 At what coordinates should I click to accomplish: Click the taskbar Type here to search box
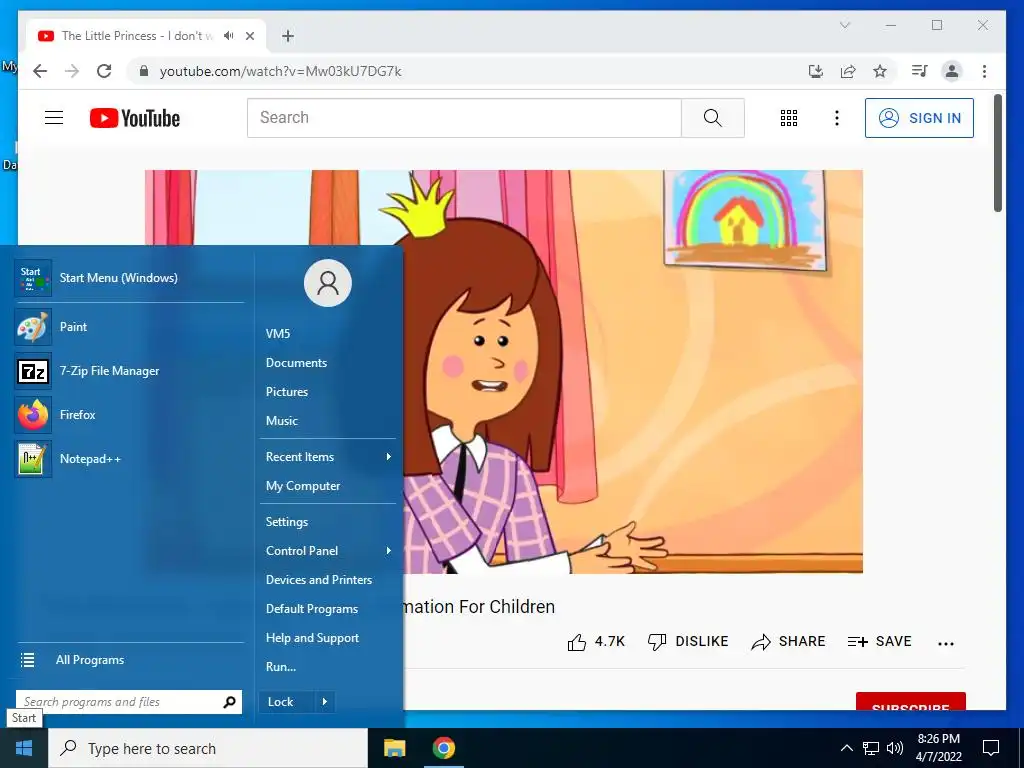(x=208, y=748)
